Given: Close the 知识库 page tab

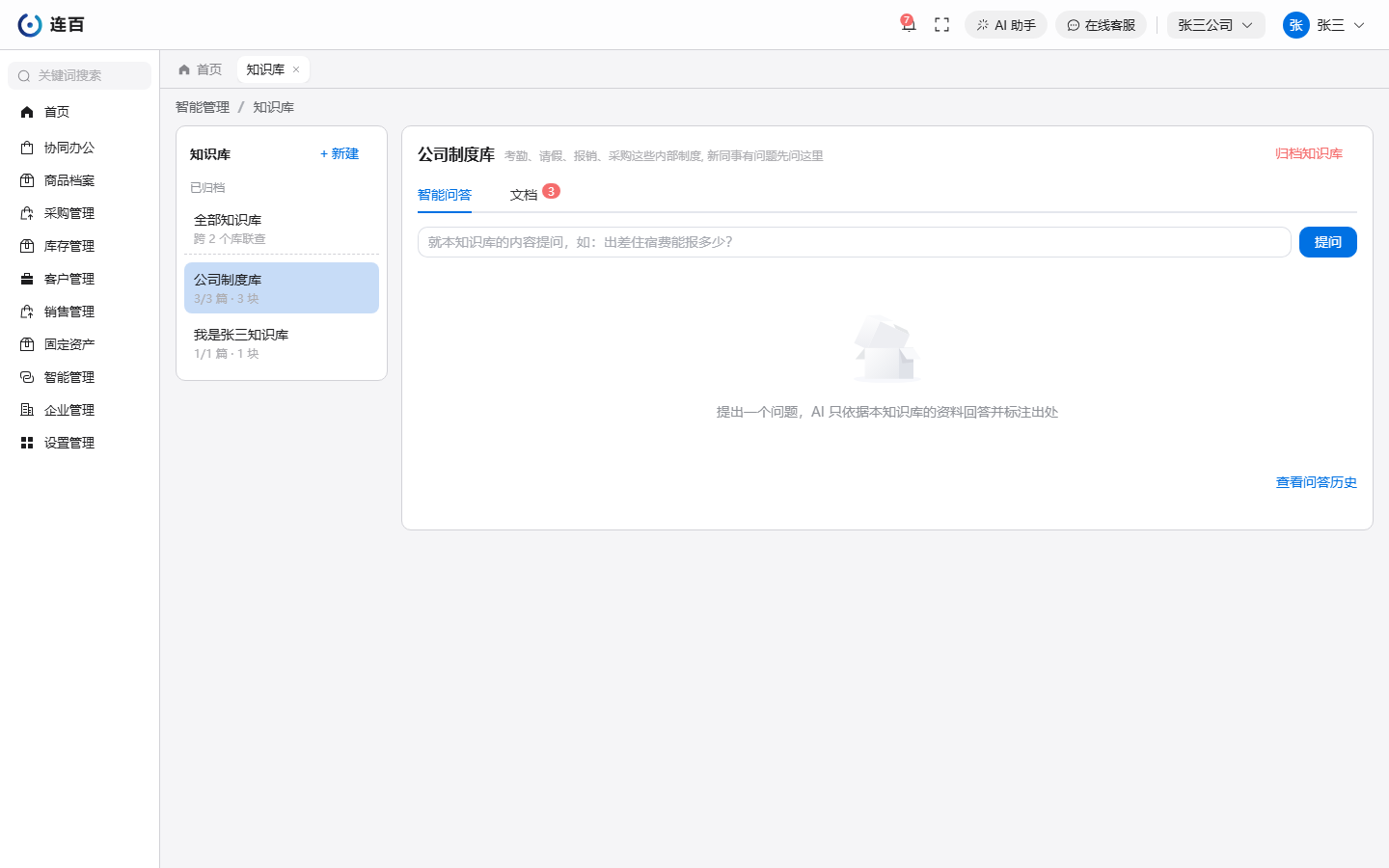Looking at the screenshot, I should pos(296,69).
